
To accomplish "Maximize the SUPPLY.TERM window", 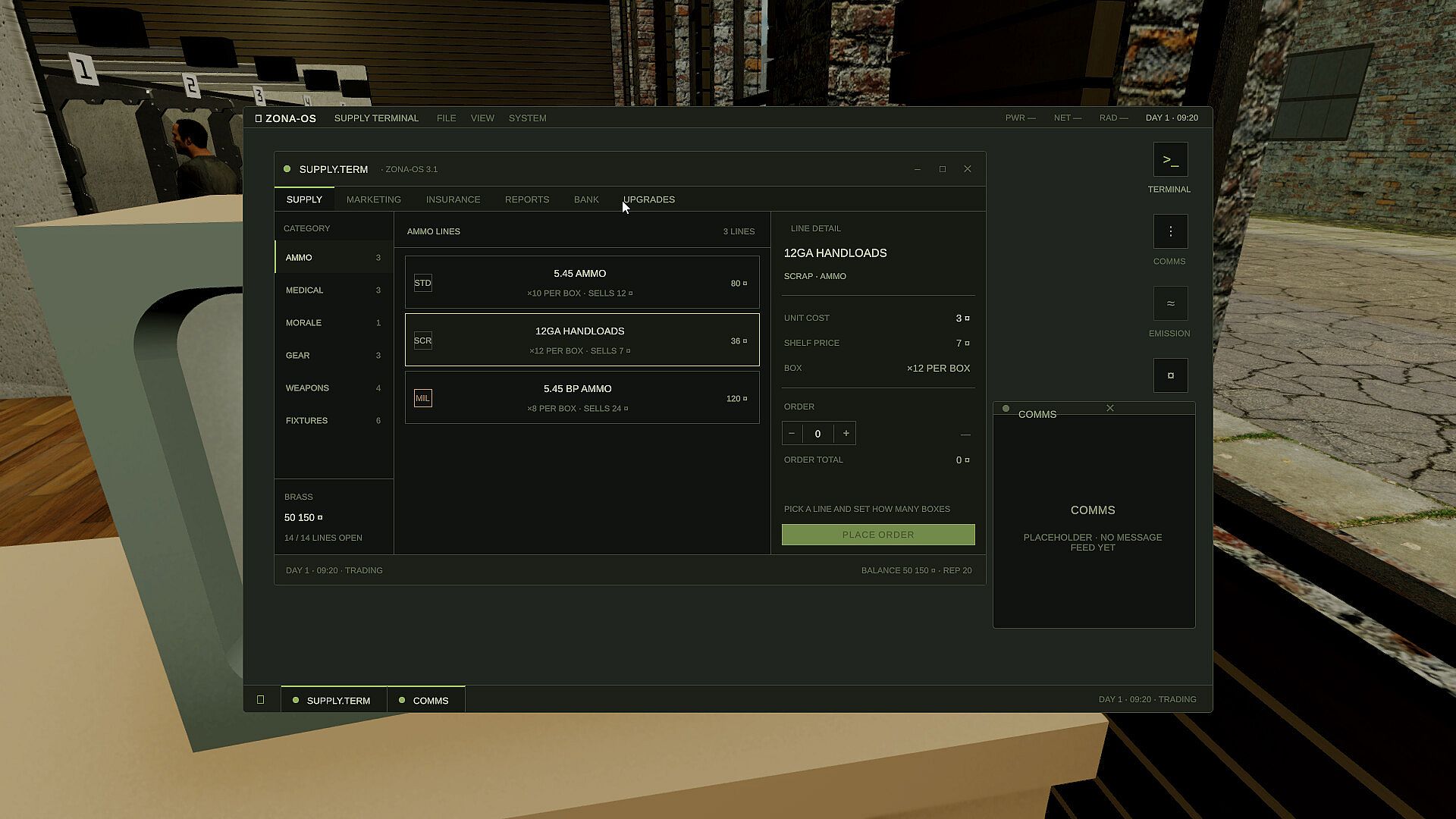I will point(942,169).
